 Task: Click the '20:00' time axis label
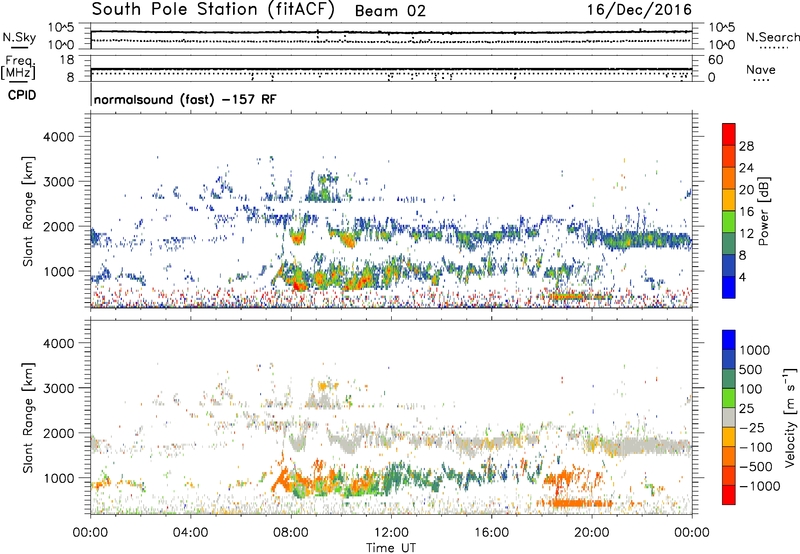(592, 533)
